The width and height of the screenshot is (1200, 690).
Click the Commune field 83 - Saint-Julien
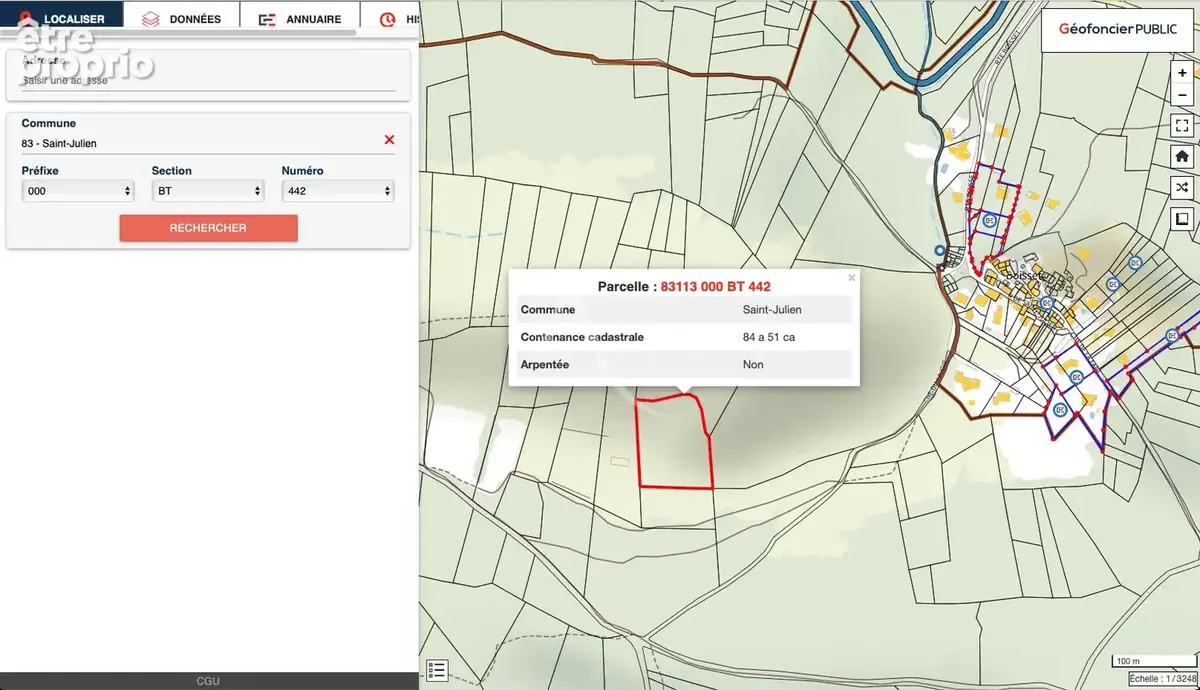200,143
